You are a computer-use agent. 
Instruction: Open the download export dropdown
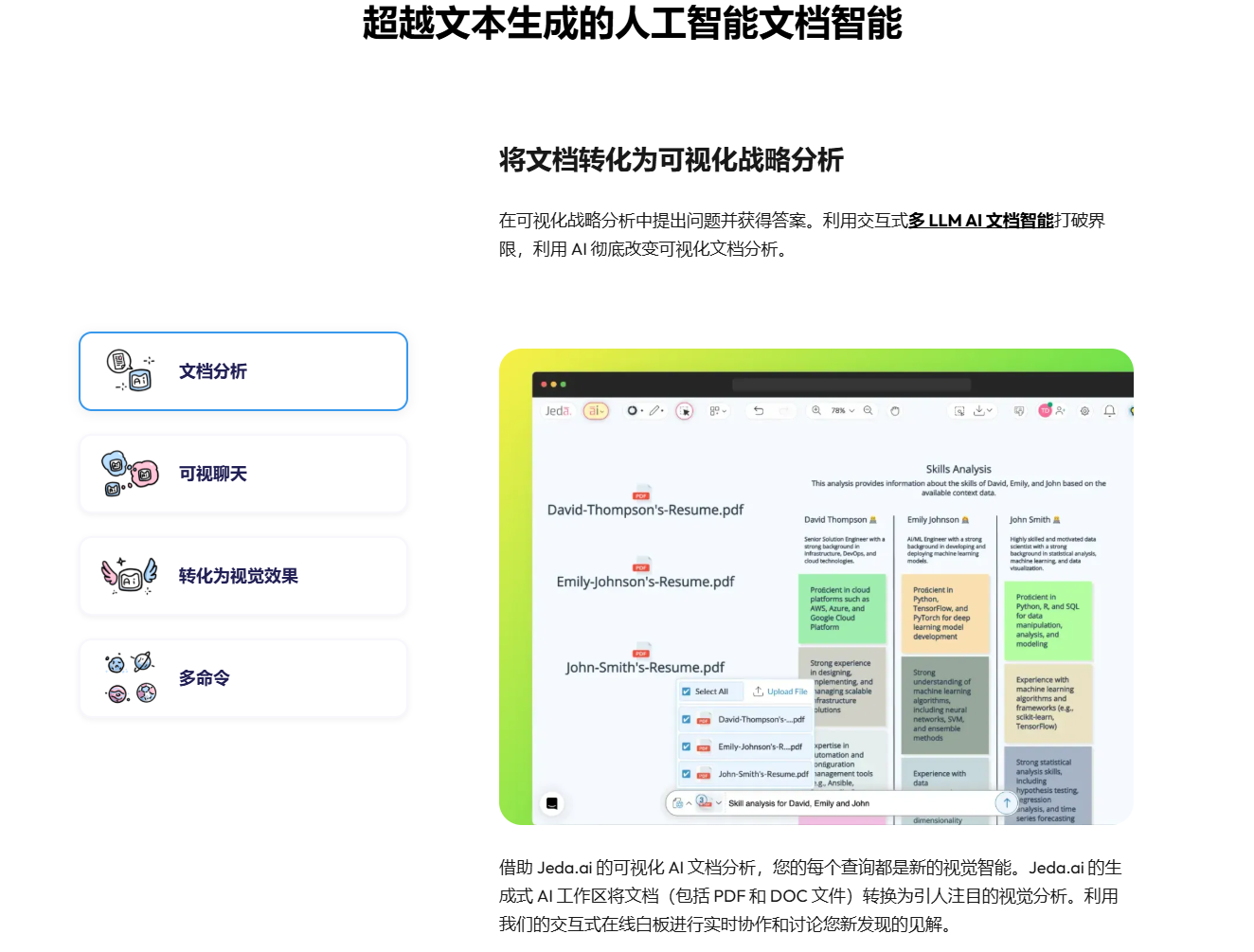pos(983,411)
